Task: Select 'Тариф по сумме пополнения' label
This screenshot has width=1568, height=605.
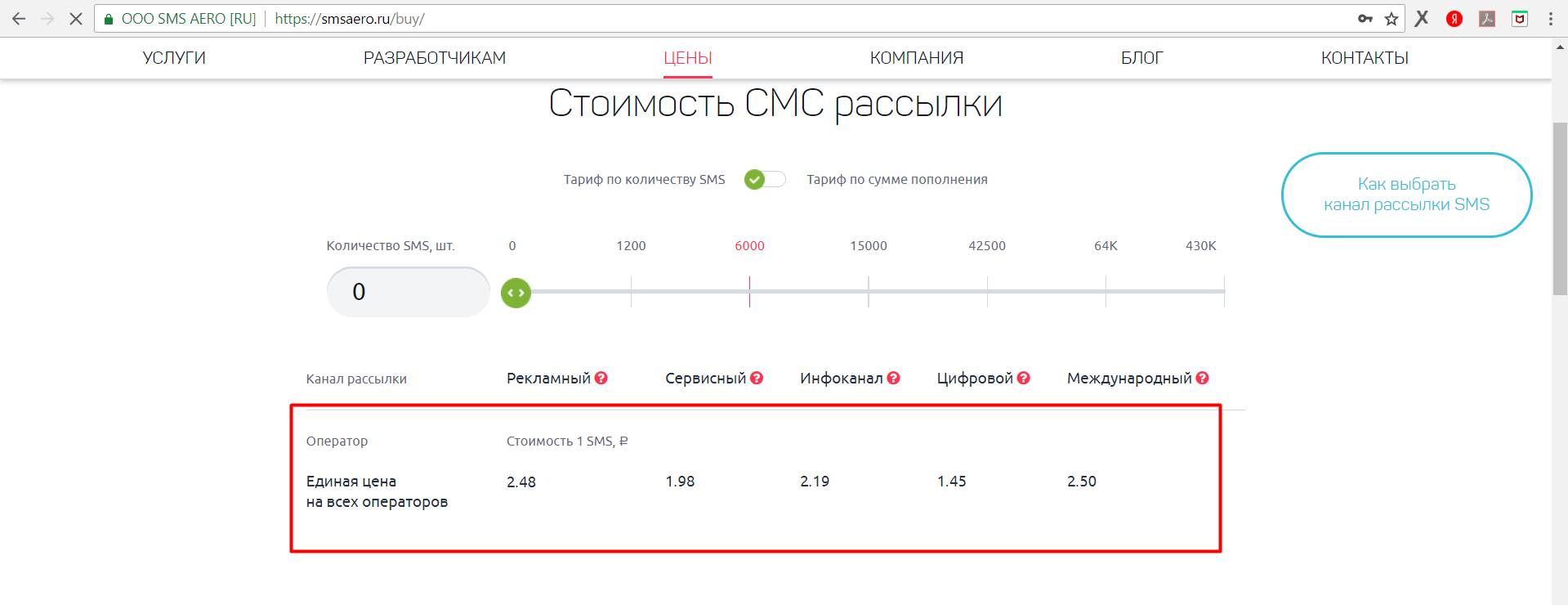Action: (x=897, y=179)
